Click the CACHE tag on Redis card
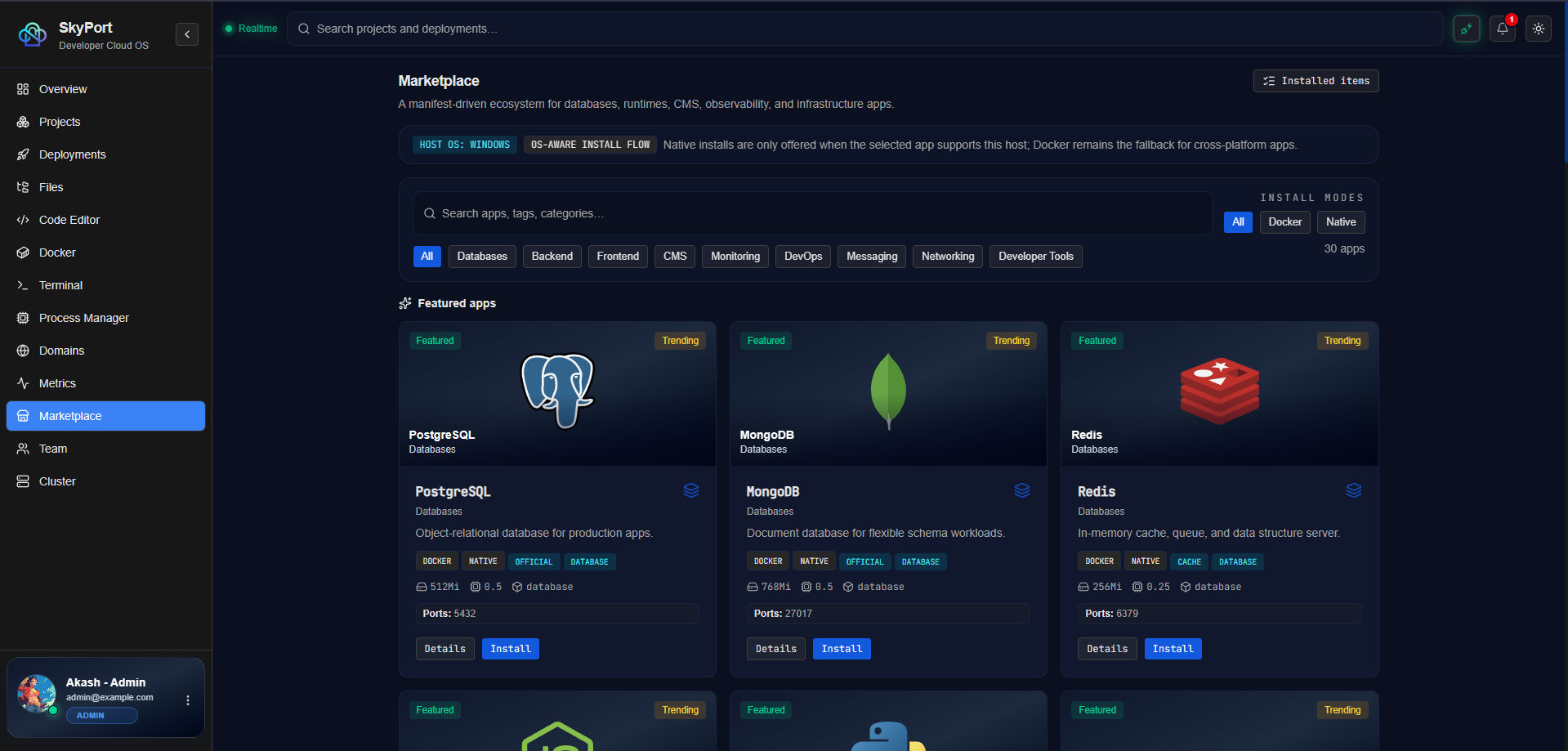 tap(1189, 561)
